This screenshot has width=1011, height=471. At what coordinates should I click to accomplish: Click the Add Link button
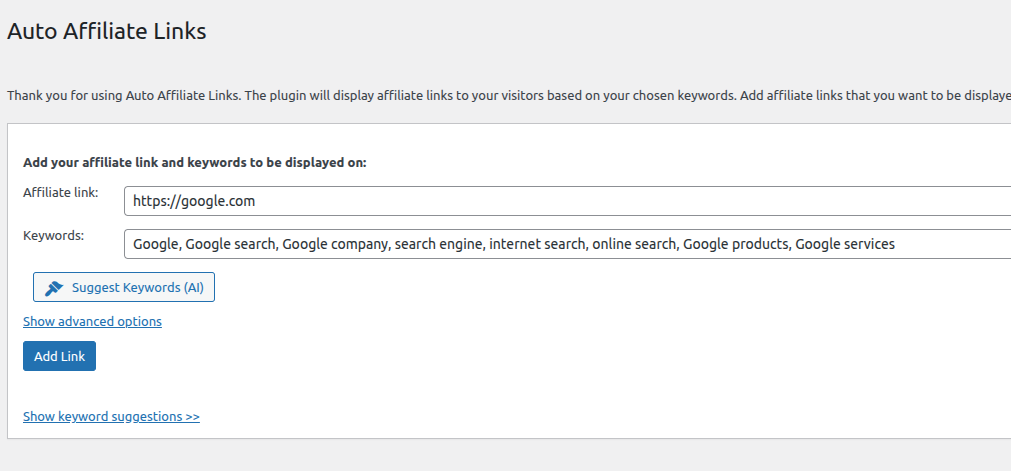pos(59,356)
